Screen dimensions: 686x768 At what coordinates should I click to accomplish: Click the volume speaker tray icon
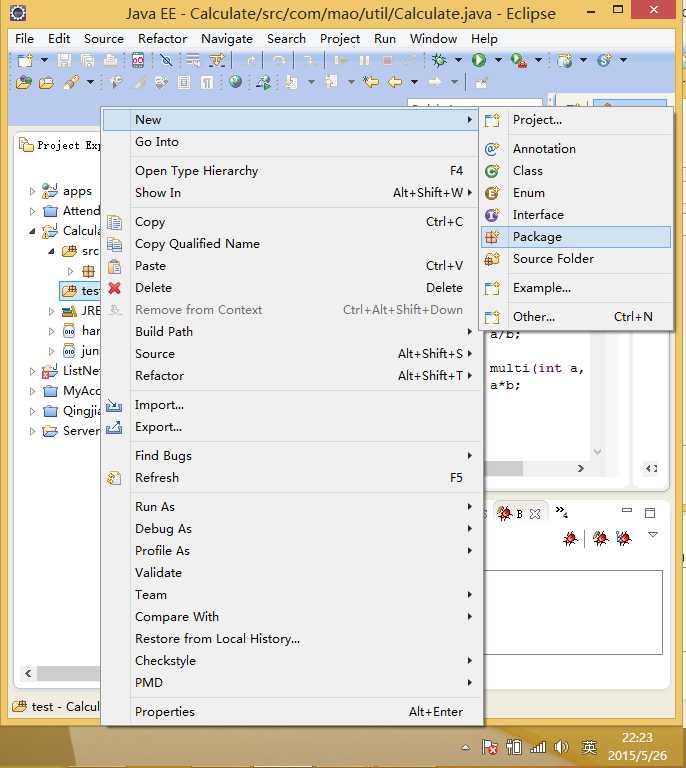click(x=561, y=747)
